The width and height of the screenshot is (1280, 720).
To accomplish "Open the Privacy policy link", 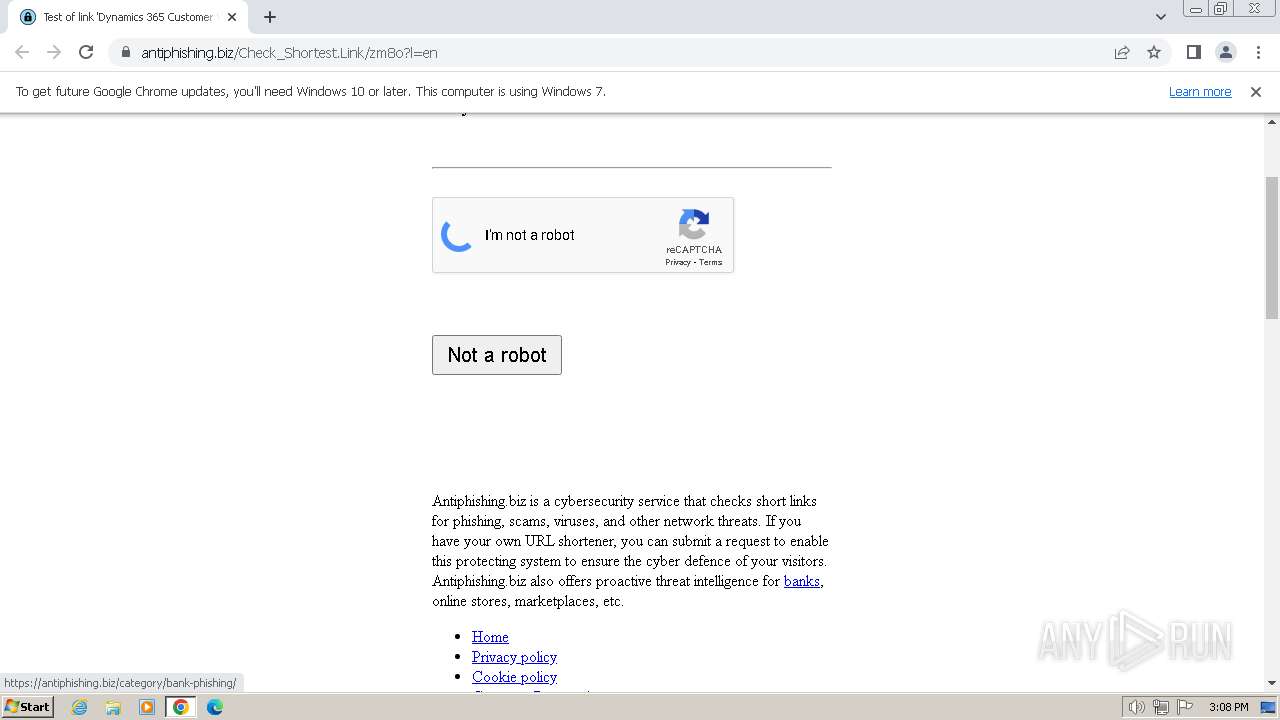I will coord(514,657).
